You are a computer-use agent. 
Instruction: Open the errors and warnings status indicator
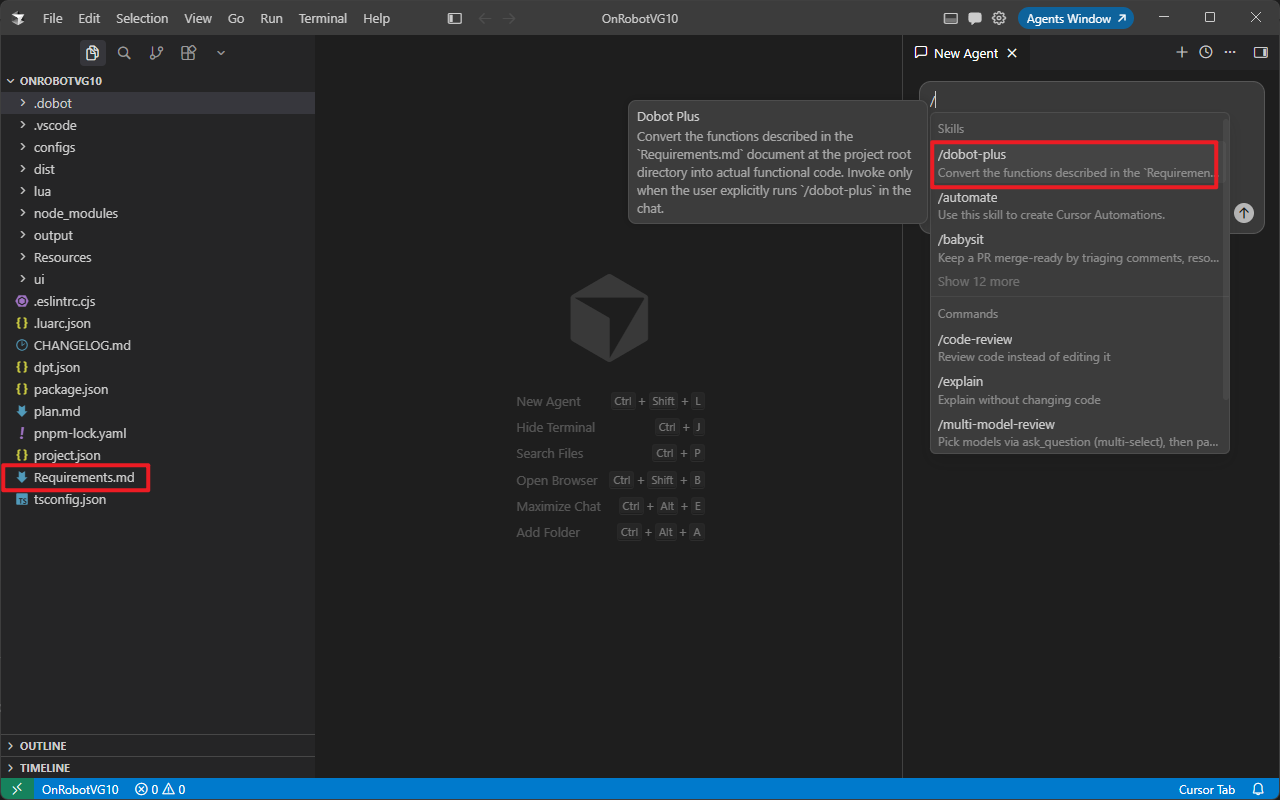pyautogui.click(x=160, y=789)
